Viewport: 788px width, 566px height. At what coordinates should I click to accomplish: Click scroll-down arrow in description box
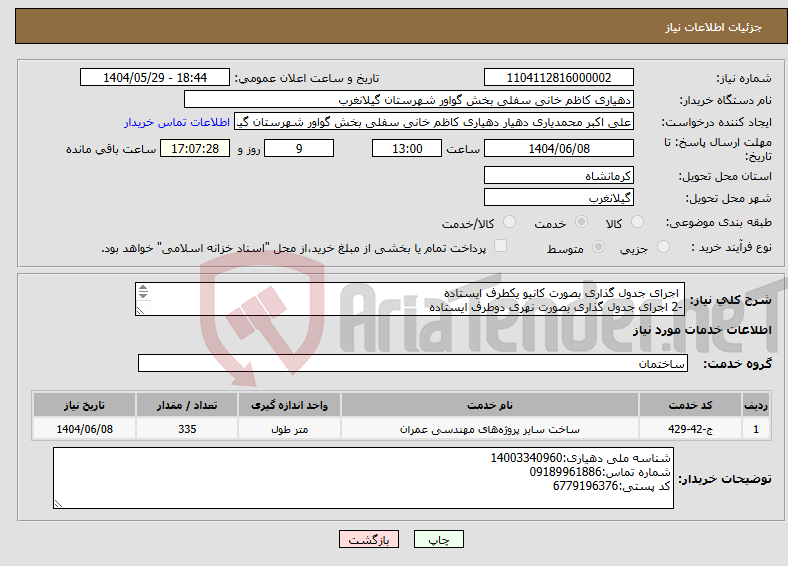(x=143, y=295)
